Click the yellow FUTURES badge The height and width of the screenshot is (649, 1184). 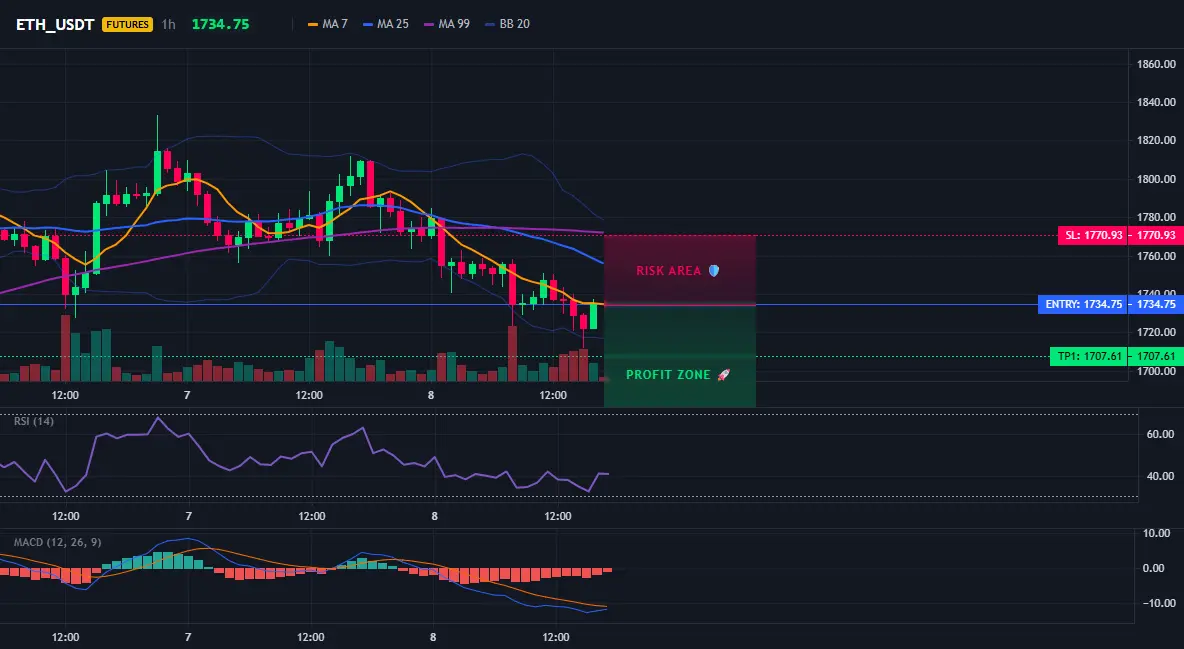coord(128,24)
